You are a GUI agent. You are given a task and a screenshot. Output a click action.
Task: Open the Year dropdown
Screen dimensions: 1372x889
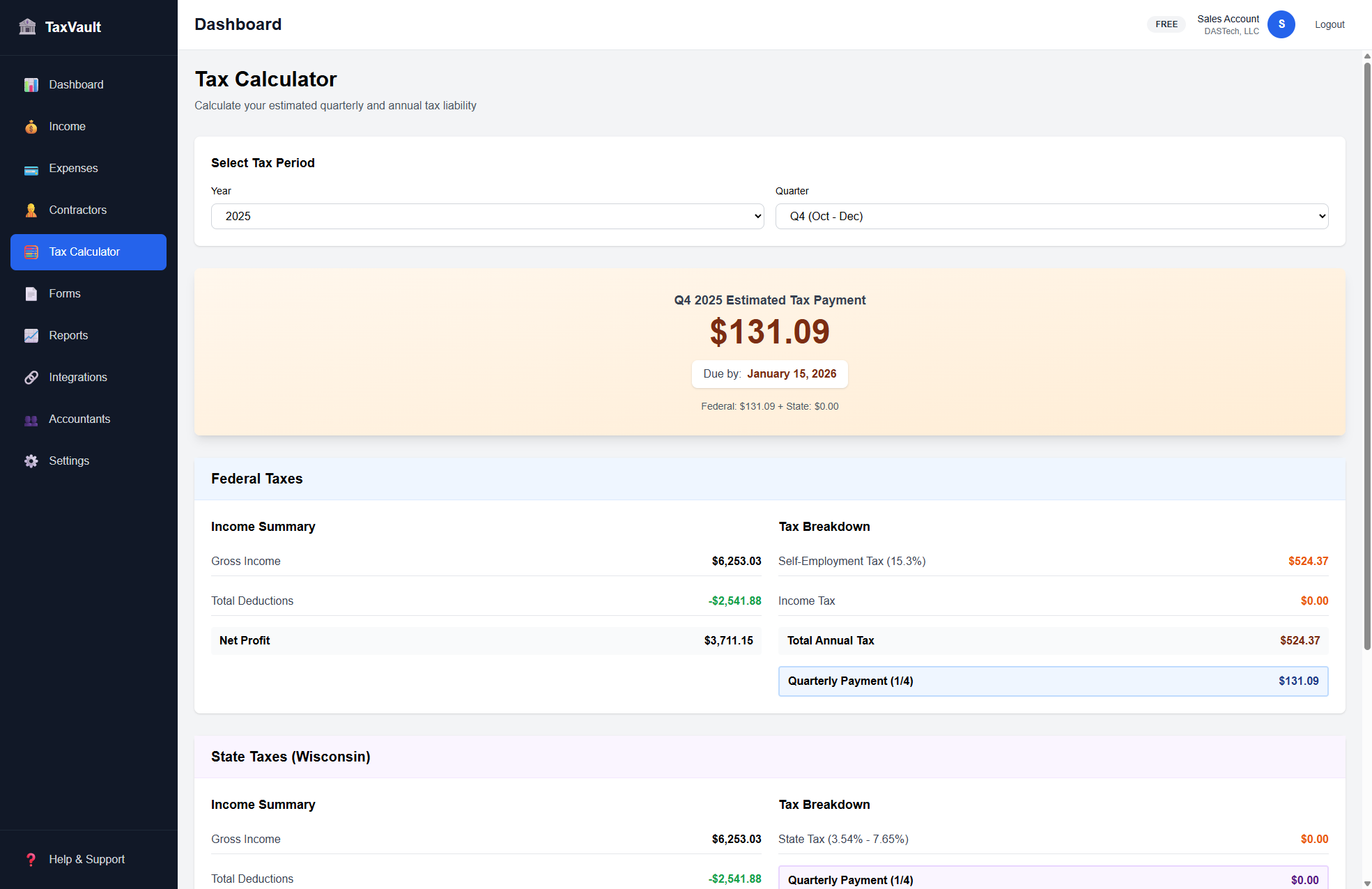point(486,216)
